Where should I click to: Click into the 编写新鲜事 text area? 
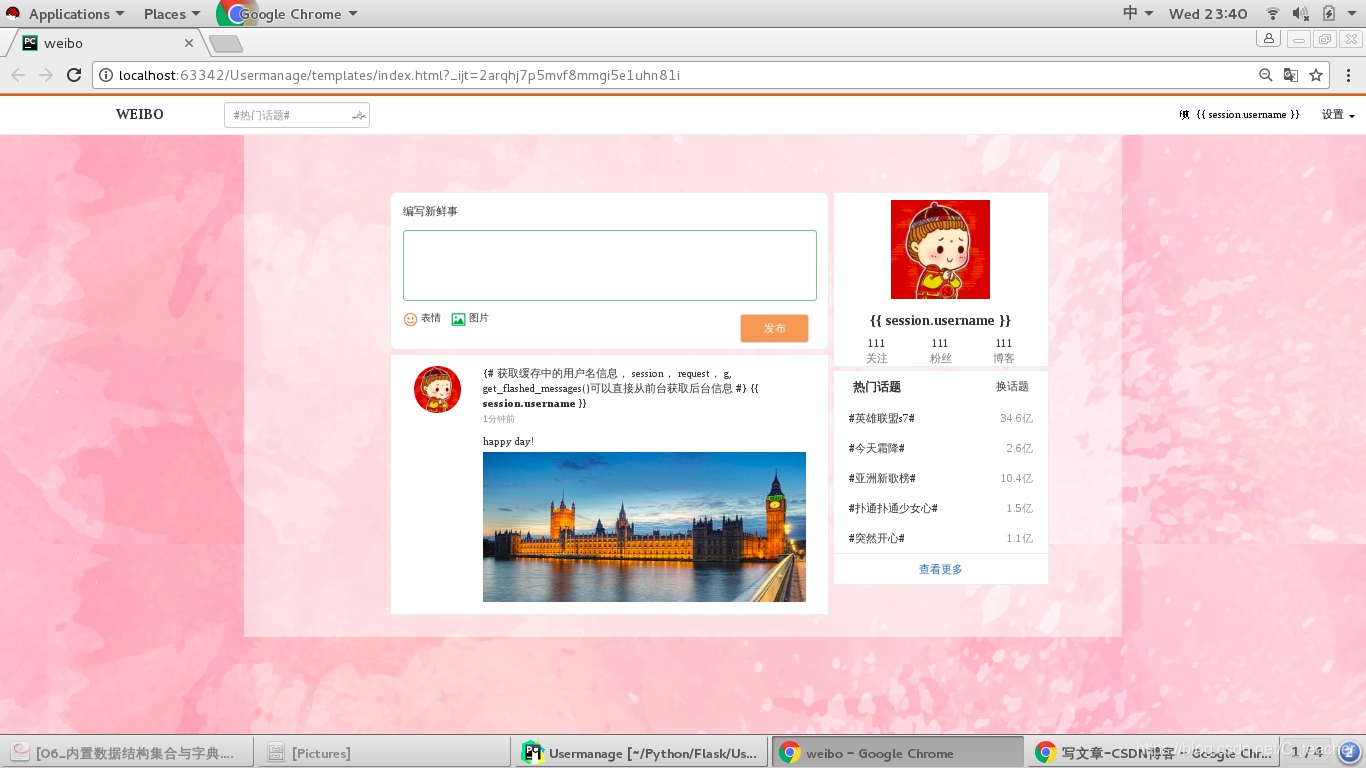pos(610,265)
